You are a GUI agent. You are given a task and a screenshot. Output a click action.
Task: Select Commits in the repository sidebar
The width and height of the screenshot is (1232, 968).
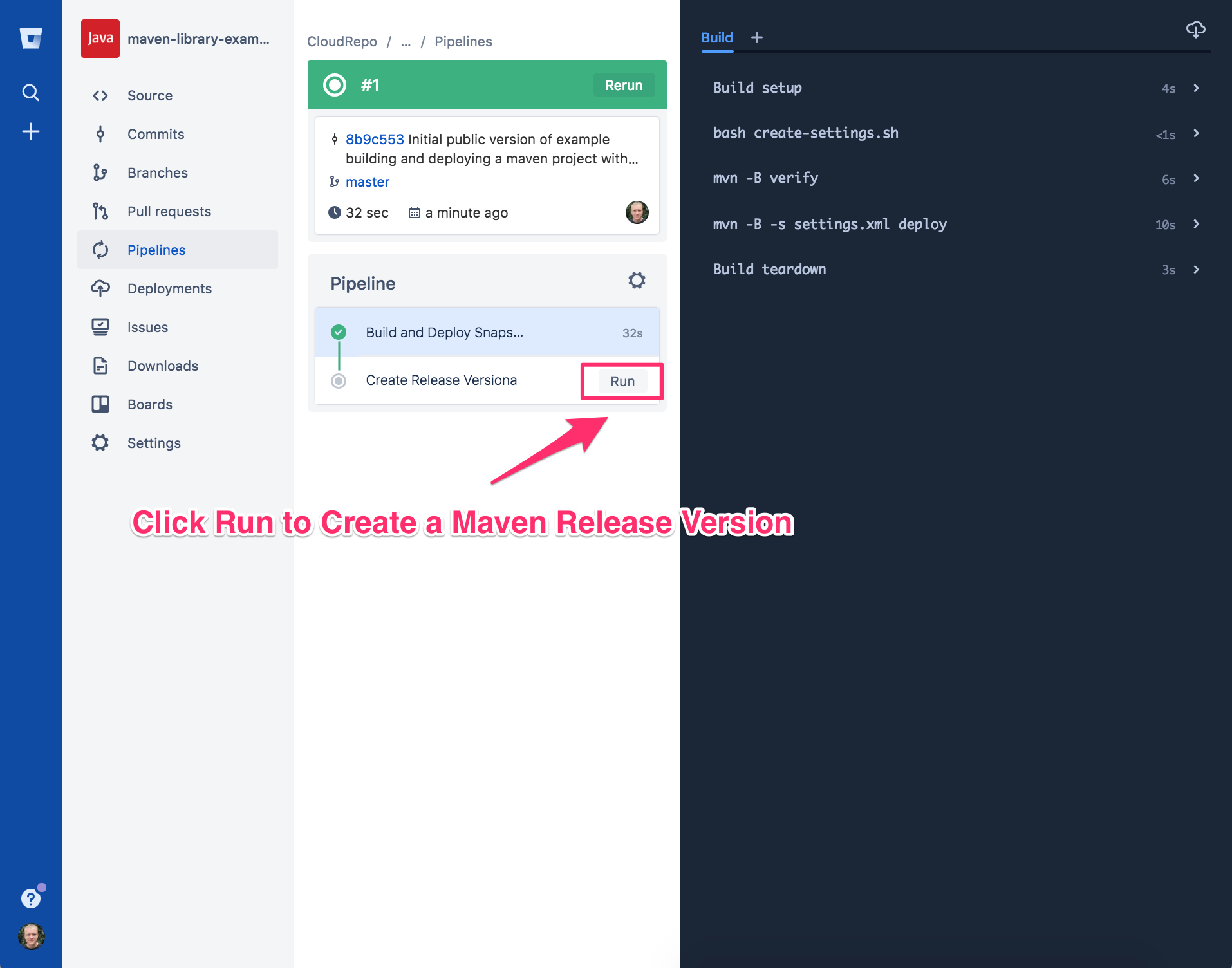(x=155, y=134)
